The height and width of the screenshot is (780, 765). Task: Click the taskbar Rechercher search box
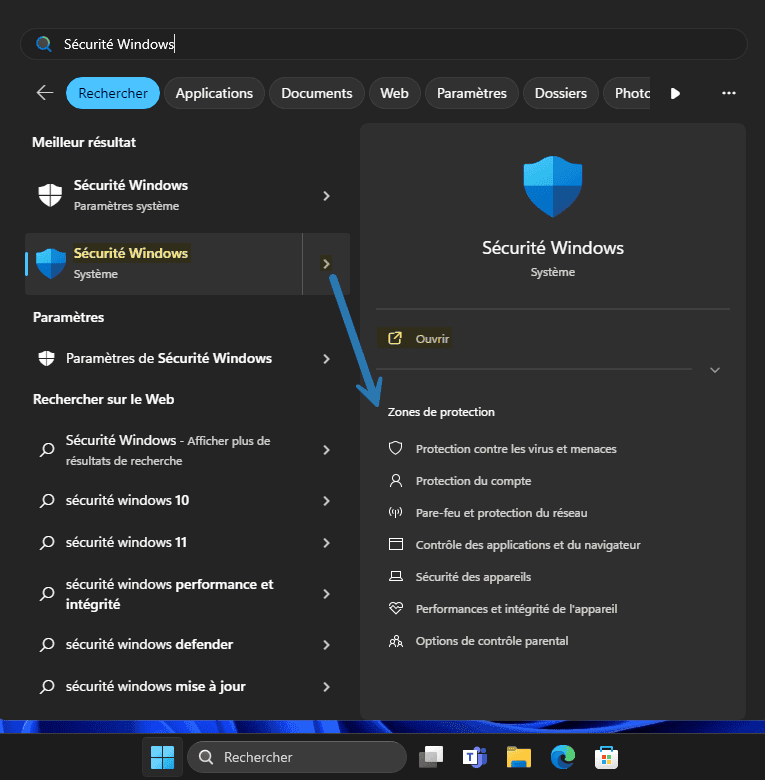(x=297, y=757)
